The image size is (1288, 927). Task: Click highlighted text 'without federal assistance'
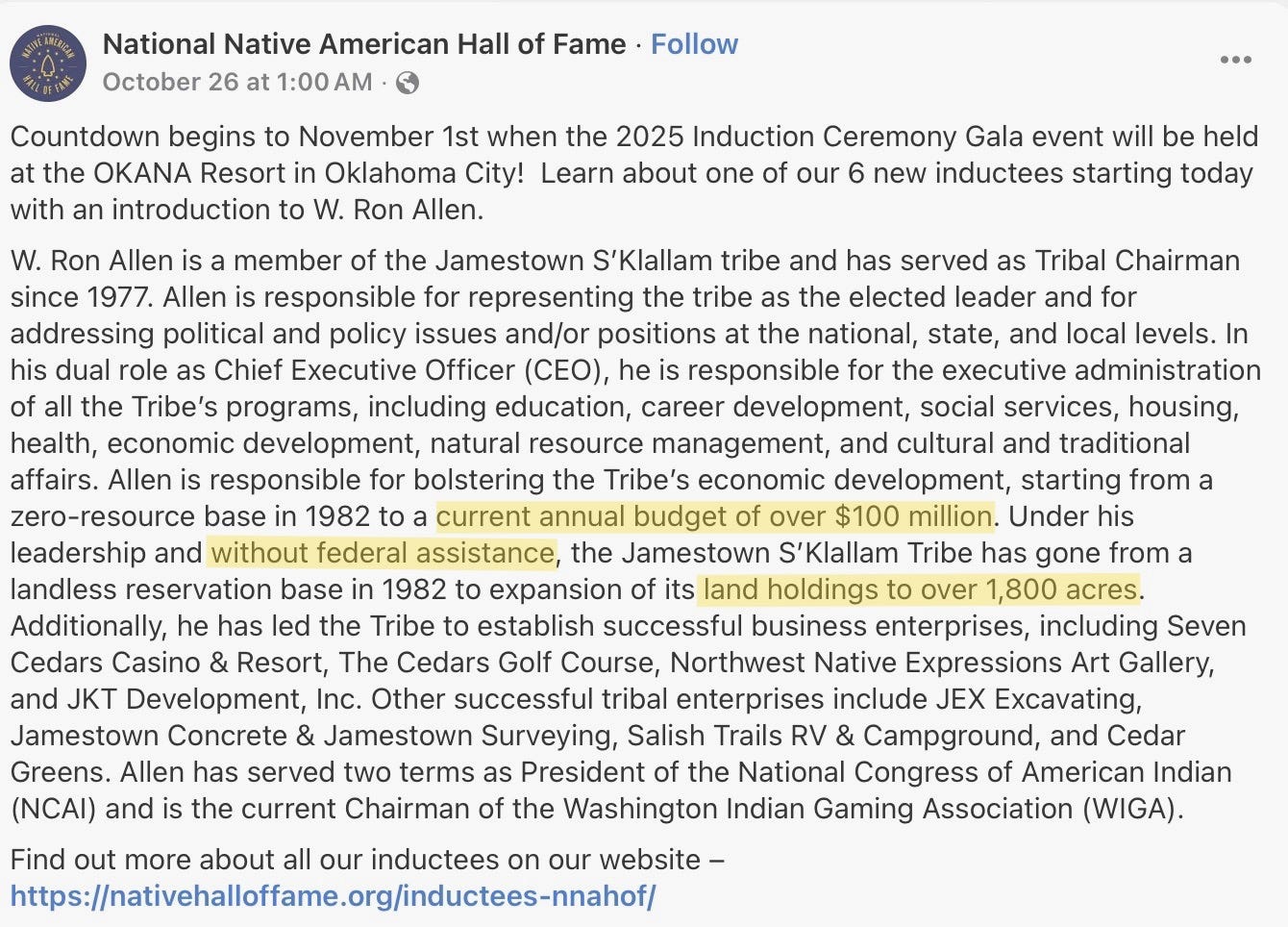click(x=382, y=553)
